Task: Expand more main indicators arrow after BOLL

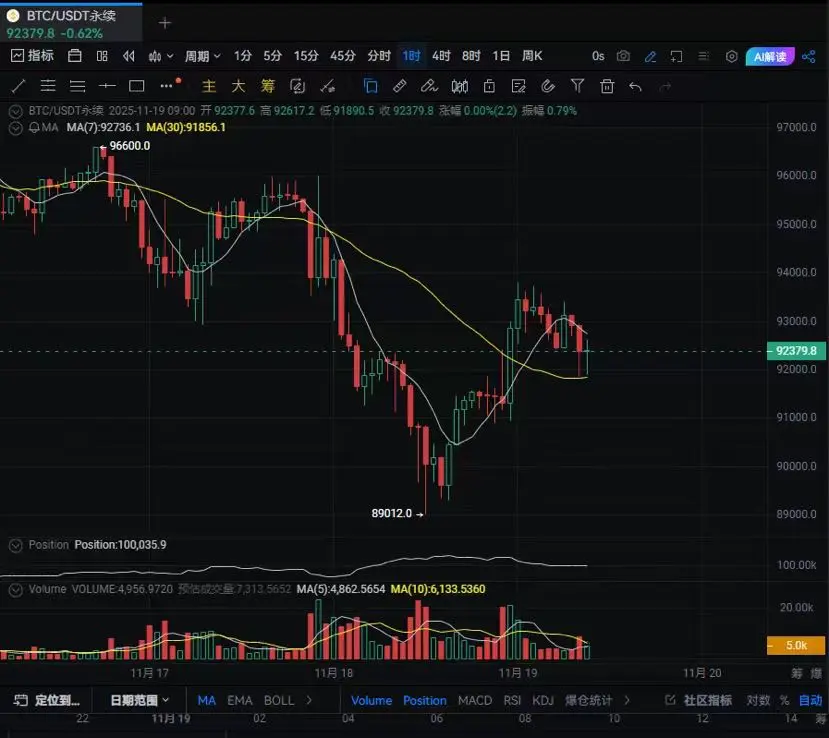Action: tap(309, 700)
